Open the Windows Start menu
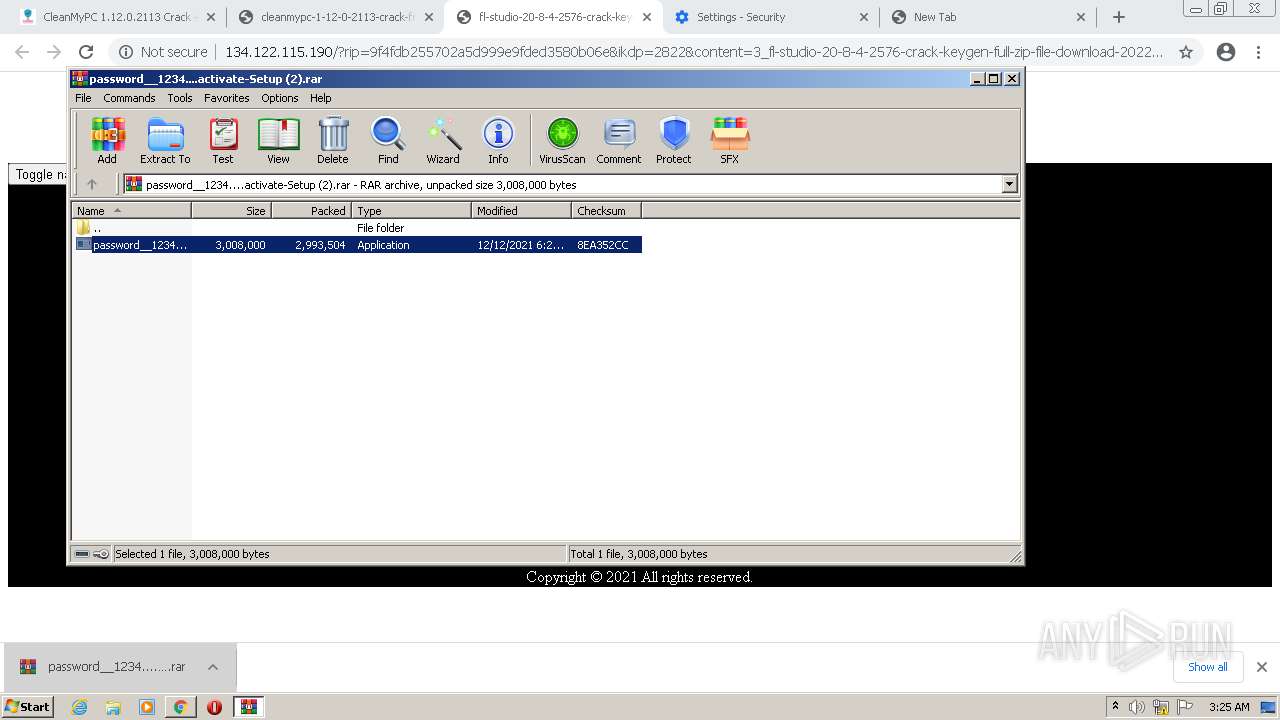Viewport: 1280px width, 720px height. tap(28, 706)
